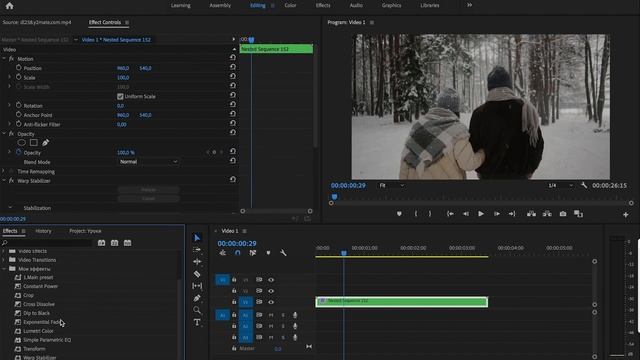
Task: Open the History panel tab
Action: (x=43, y=231)
